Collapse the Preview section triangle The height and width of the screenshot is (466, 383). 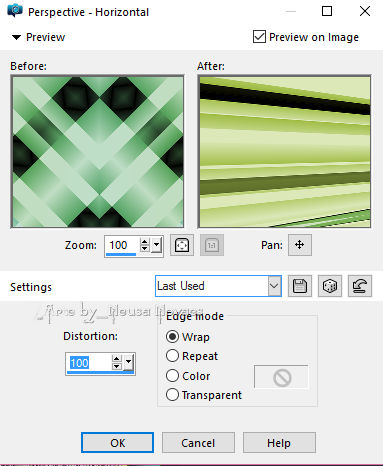16,37
